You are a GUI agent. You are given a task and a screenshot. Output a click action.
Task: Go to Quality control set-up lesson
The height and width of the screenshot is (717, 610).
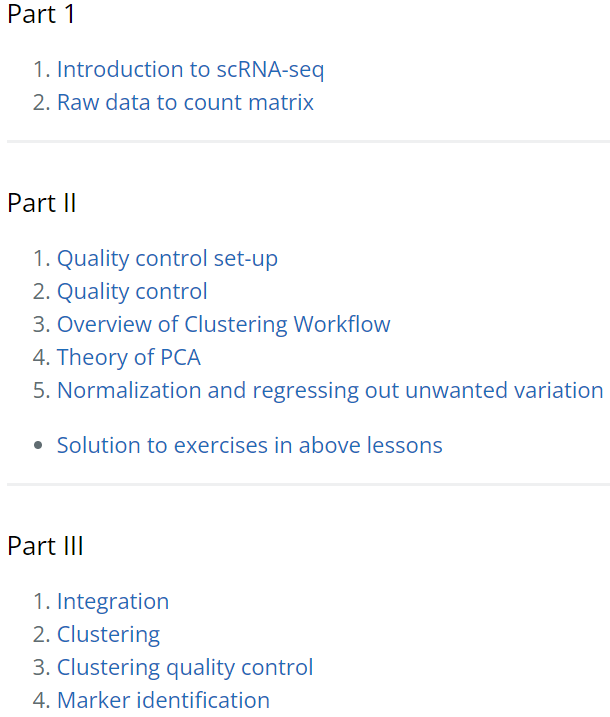tap(167, 259)
